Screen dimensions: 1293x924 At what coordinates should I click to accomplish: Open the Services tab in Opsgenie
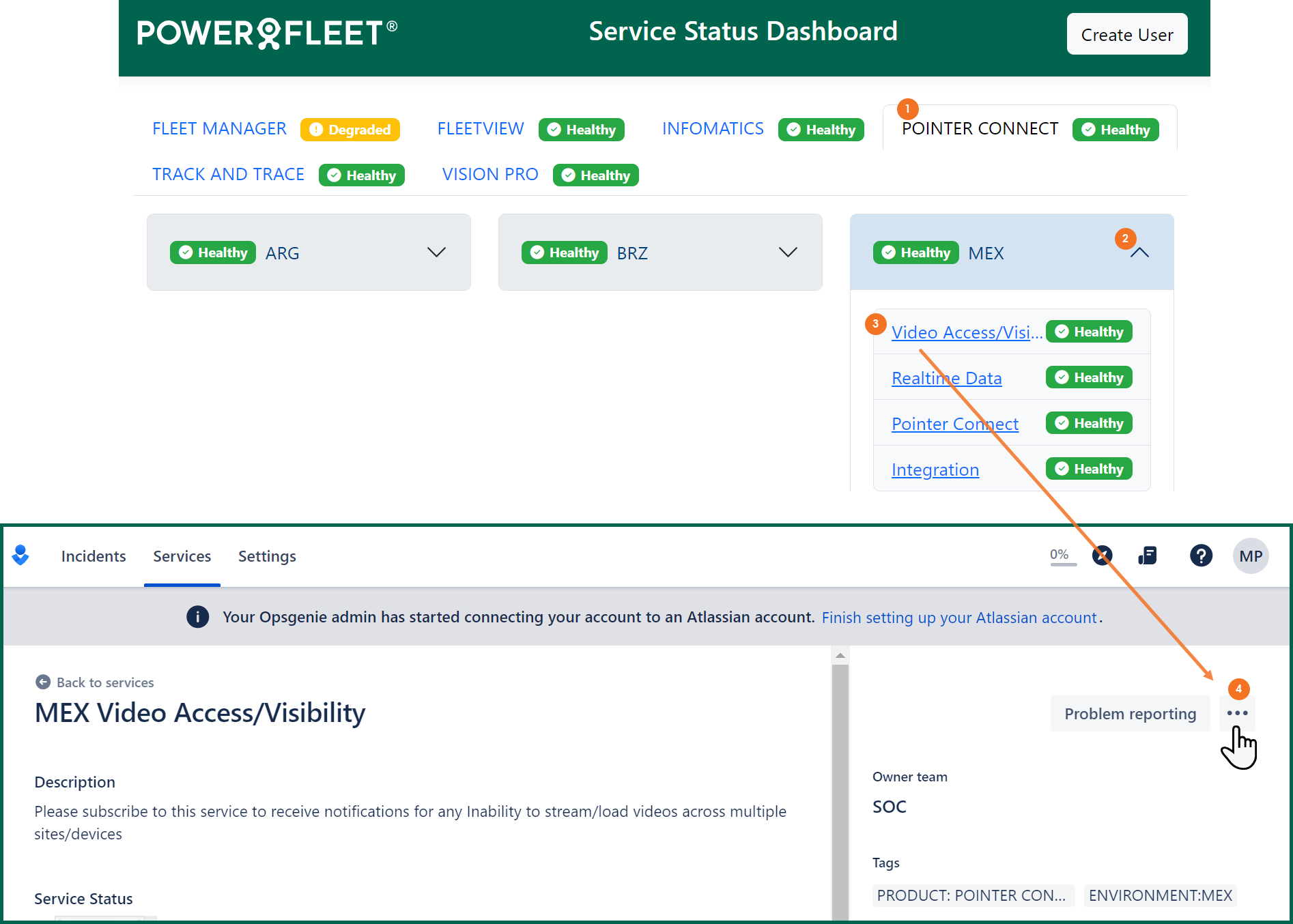[x=182, y=556]
